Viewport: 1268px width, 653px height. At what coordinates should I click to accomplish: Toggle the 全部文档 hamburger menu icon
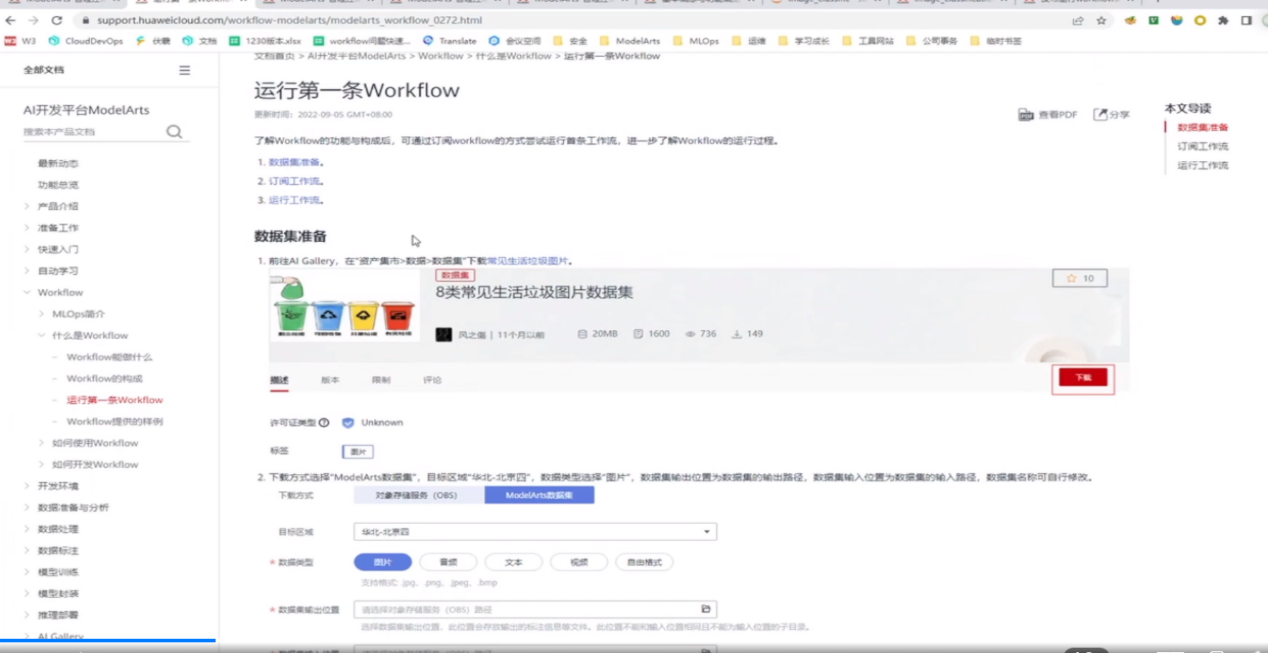point(184,70)
